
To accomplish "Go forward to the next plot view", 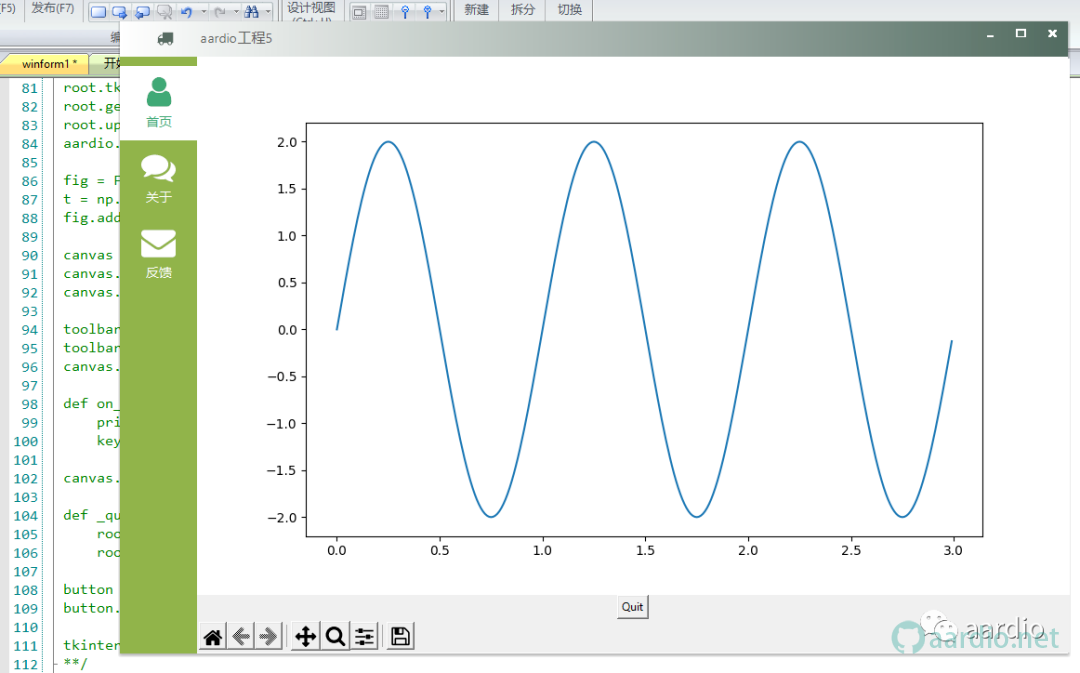I will tap(269, 637).
